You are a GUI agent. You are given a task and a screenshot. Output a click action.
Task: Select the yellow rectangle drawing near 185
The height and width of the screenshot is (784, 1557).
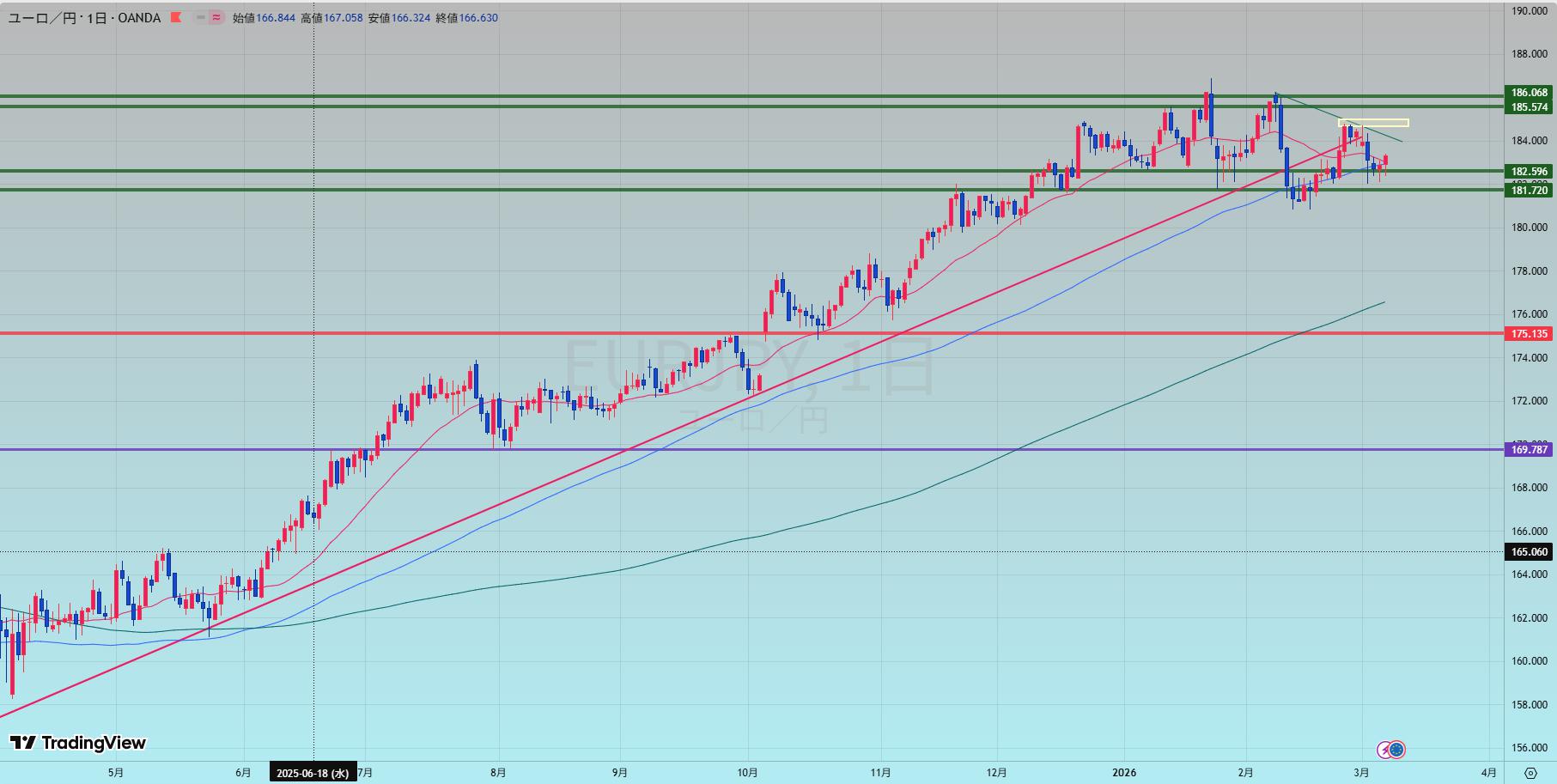pos(1372,123)
